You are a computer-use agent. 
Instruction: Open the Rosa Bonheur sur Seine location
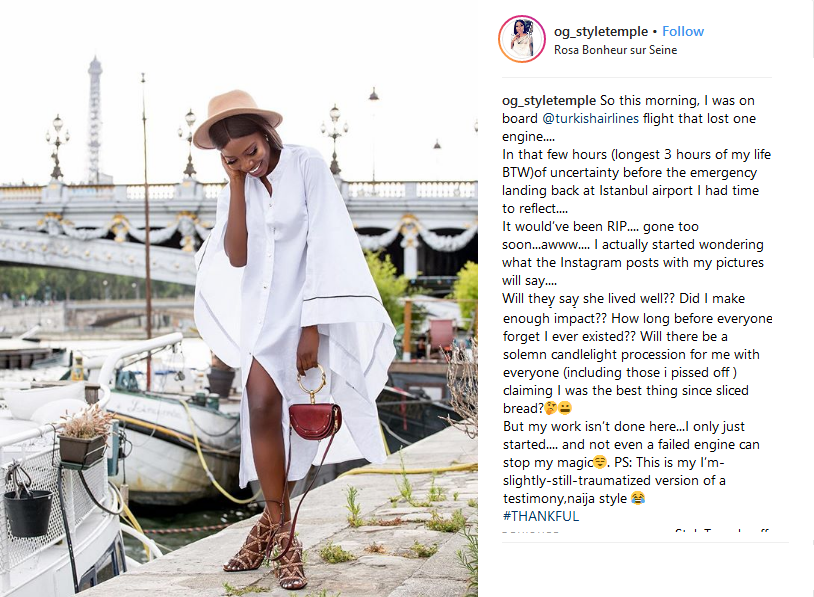615,50
